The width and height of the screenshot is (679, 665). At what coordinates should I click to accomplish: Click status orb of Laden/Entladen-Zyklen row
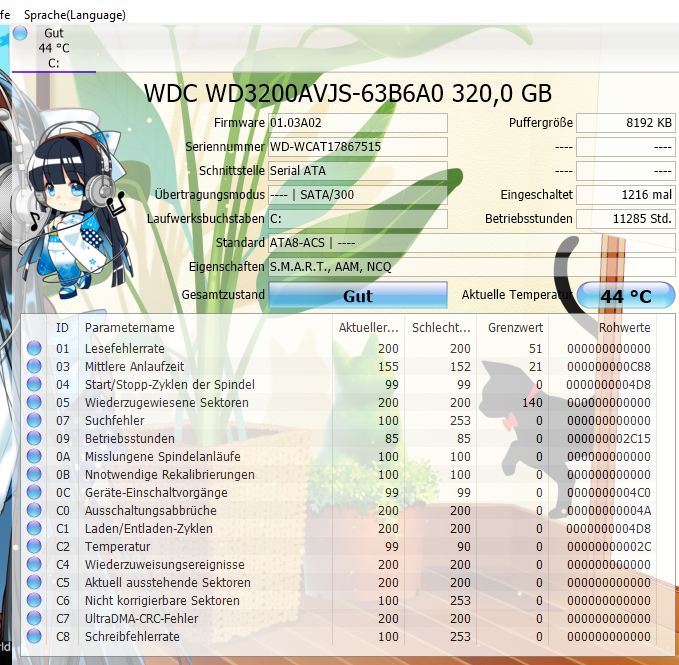coord(34,528)
